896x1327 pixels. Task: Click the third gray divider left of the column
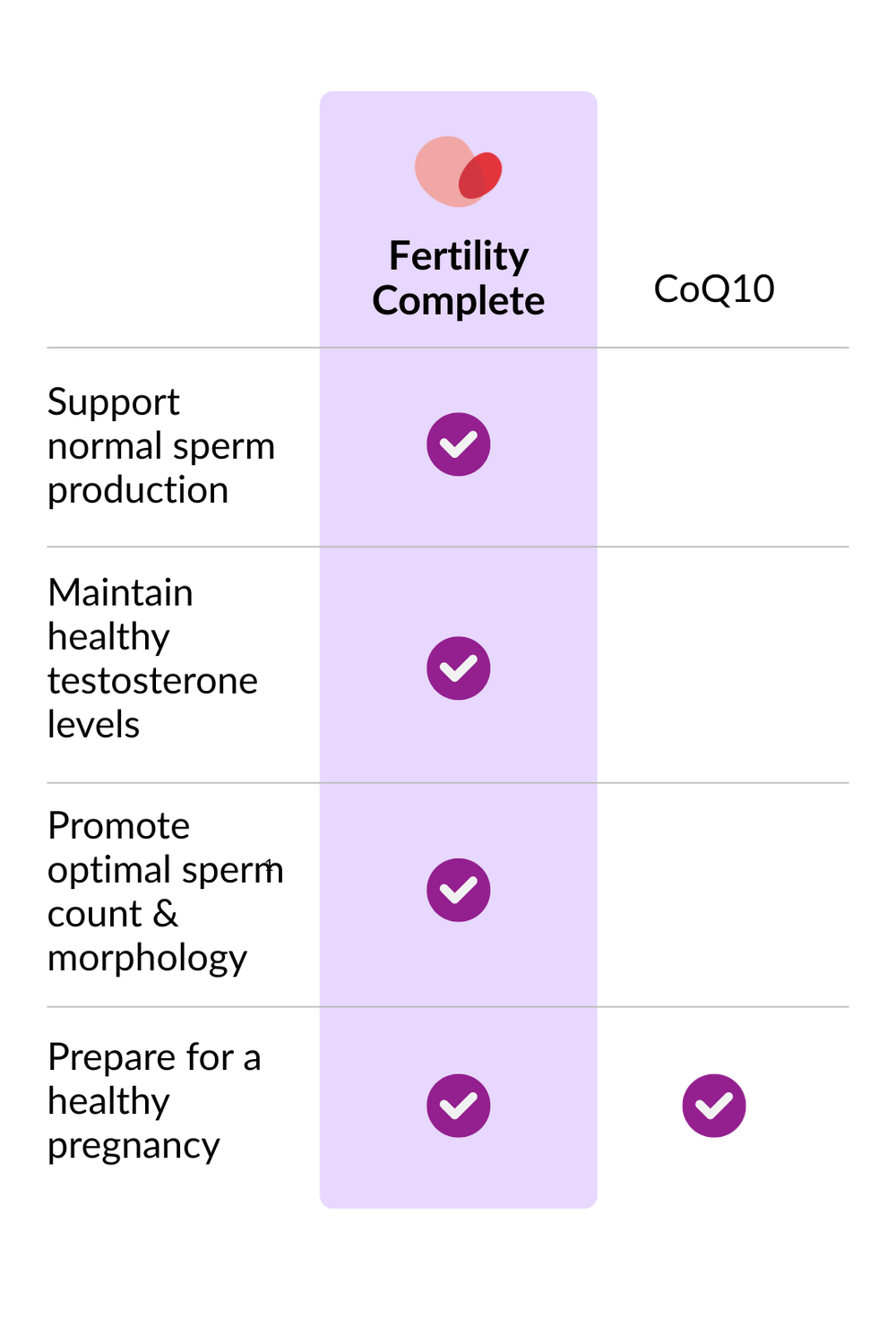[179, 782]
